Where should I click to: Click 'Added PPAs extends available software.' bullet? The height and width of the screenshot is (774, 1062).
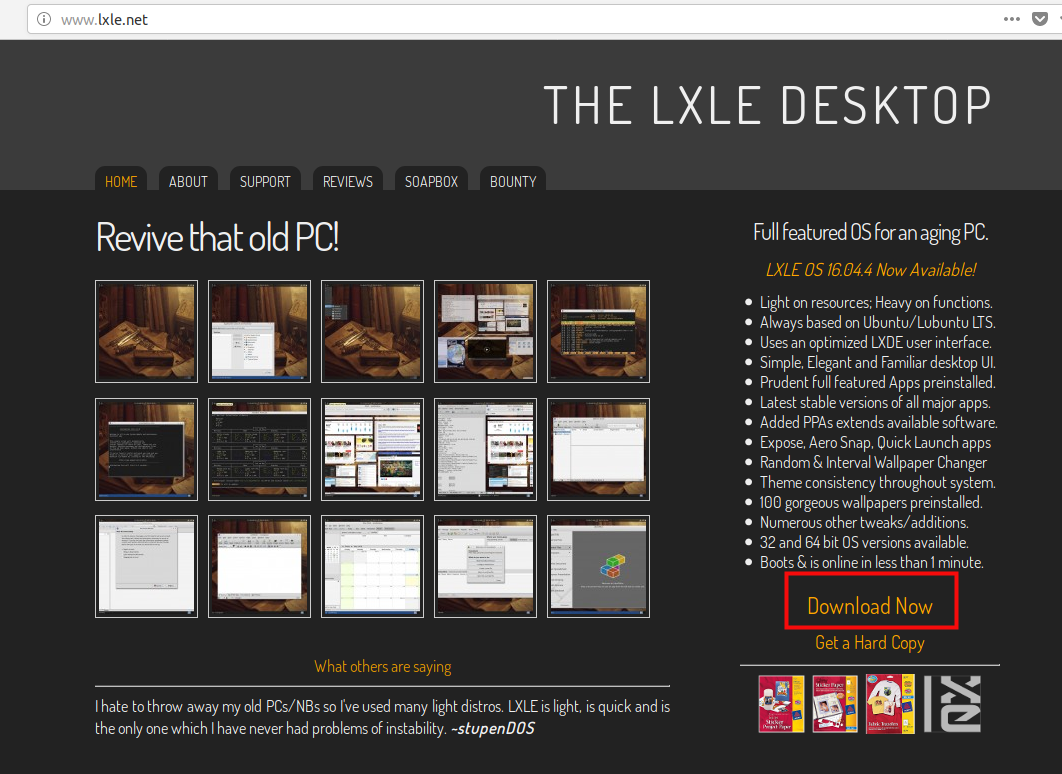point(878,422)
